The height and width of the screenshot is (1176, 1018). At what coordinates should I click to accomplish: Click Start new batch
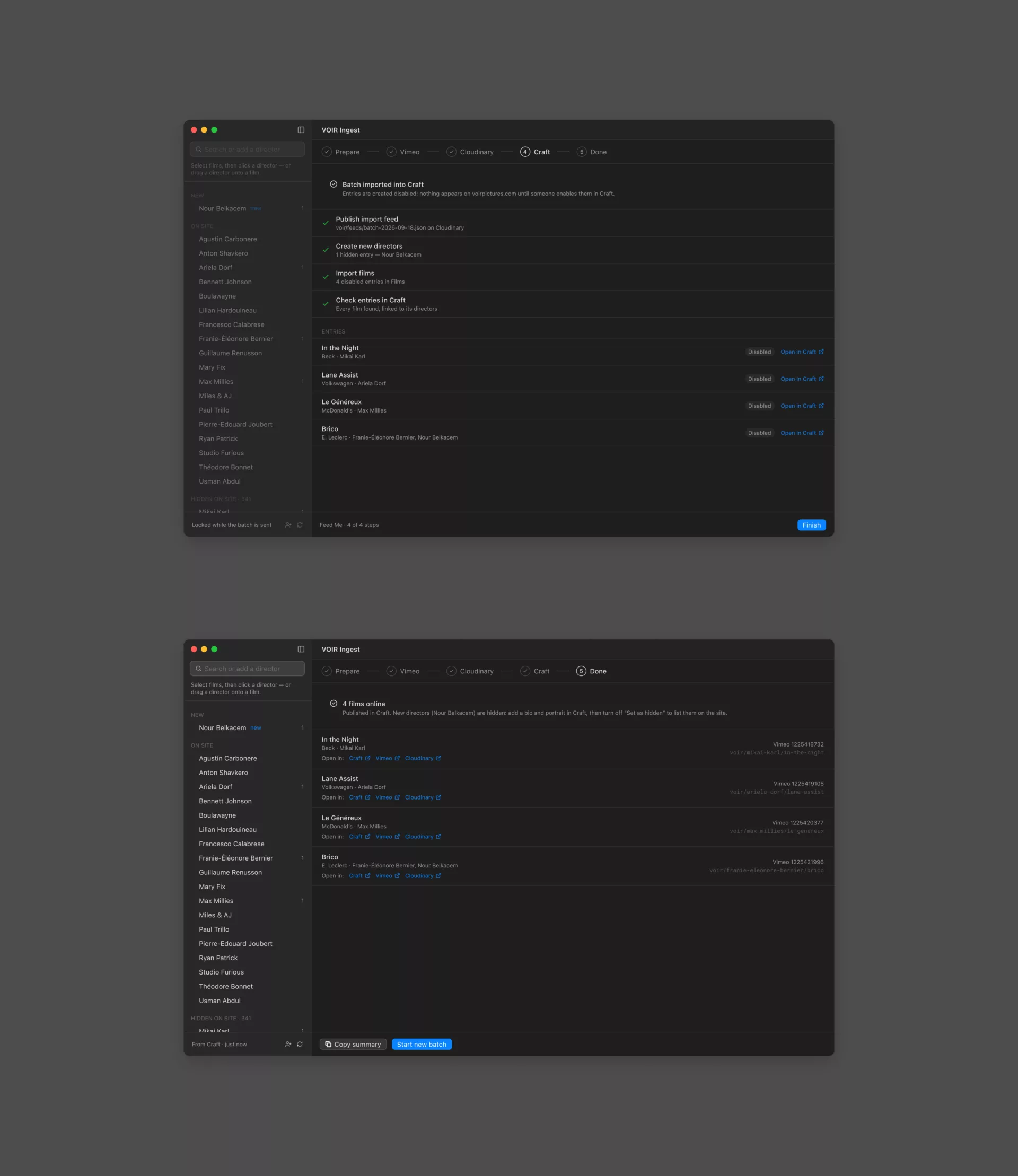[x=422, y=1044]
